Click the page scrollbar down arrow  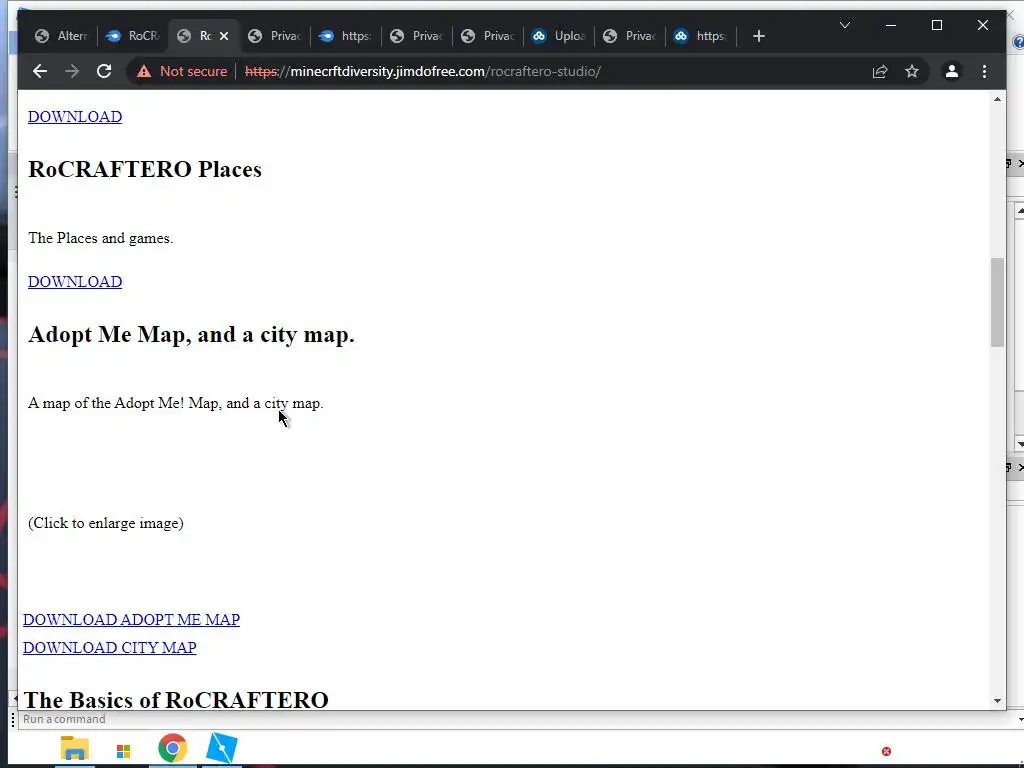pos(997,701)
